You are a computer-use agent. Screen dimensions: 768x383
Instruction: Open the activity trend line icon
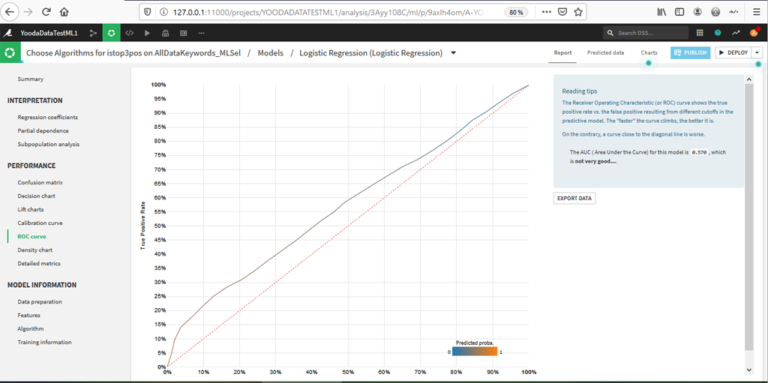[736, 33]
